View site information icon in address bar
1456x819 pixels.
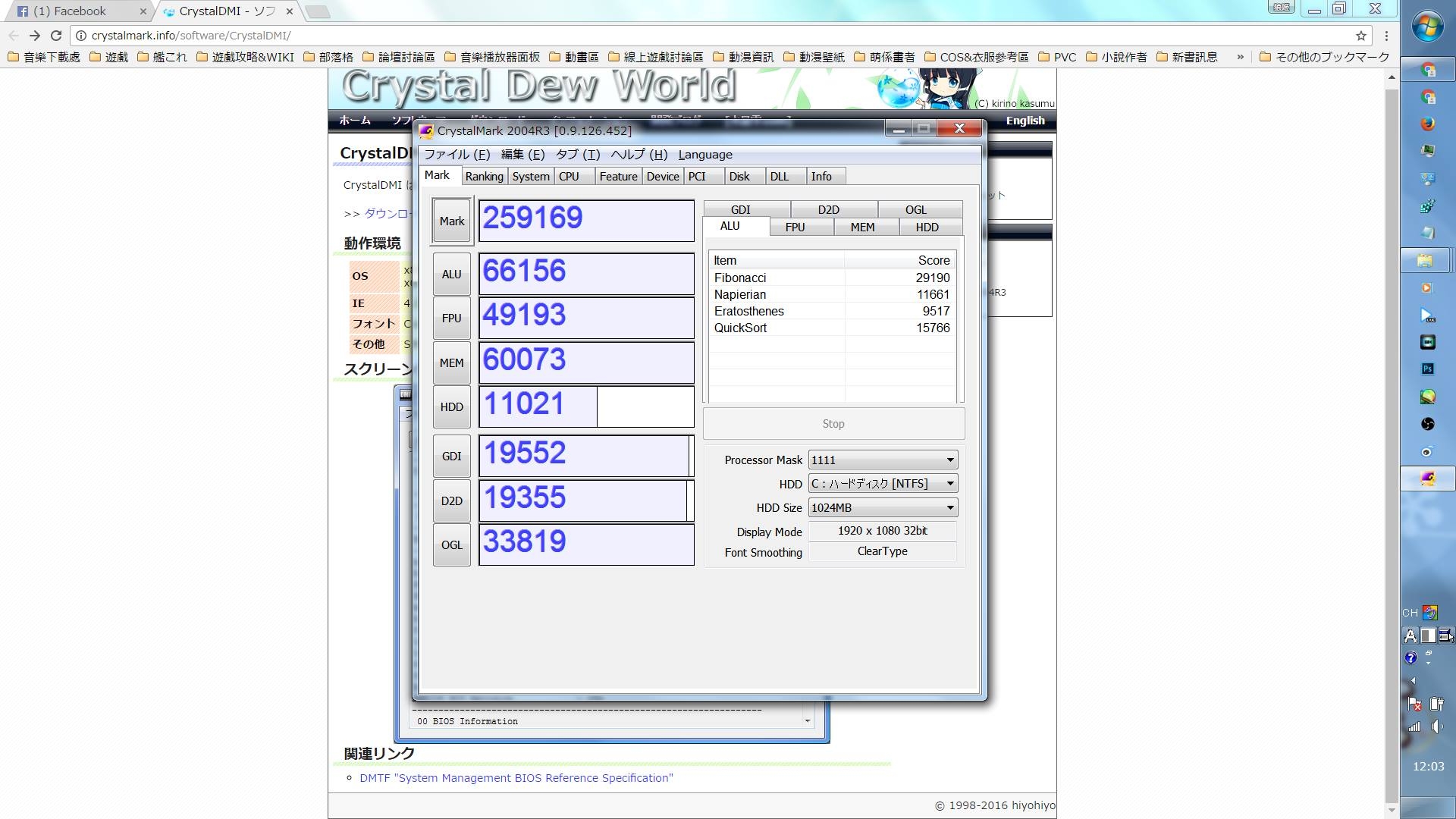pyautogui.click(x=81, y=36)
